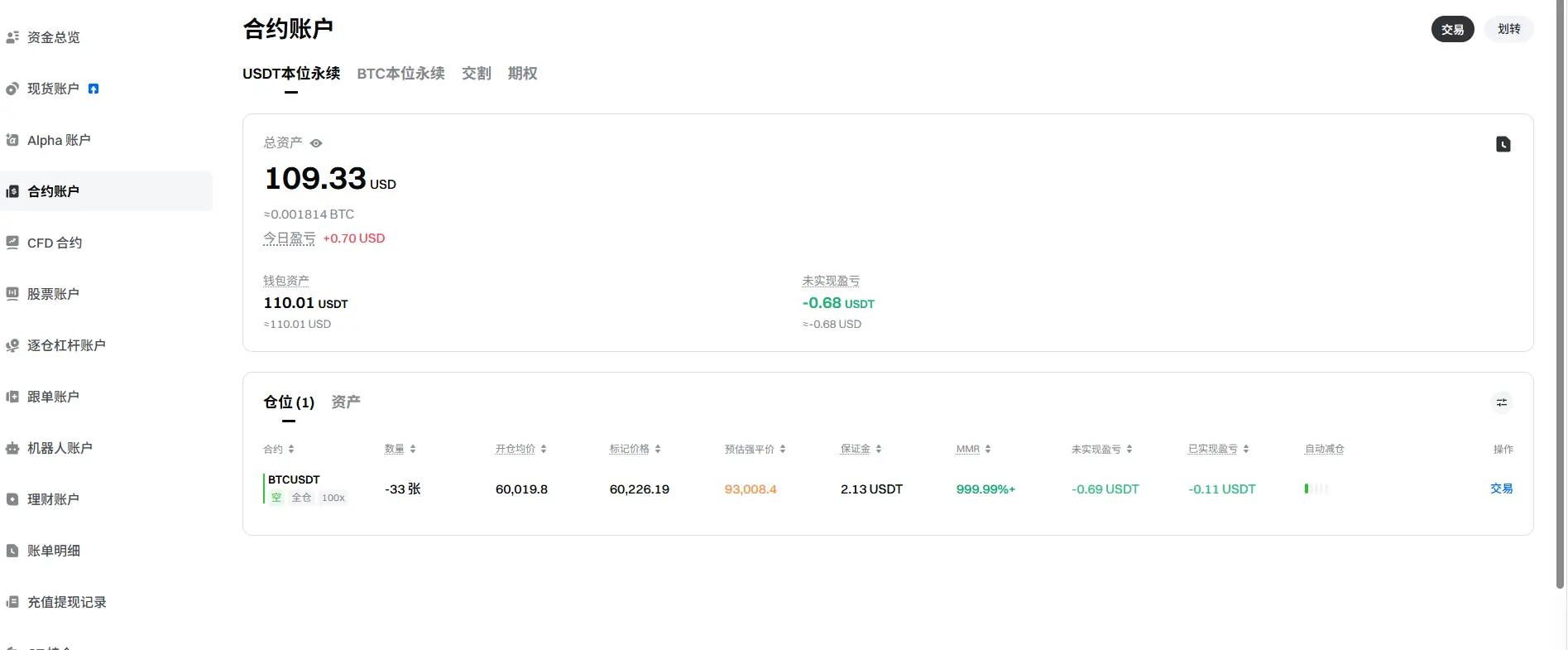Image resolution: width=1568 pixels, height=650 pixels.
Task: Open position table column settings icon
Action: [x=1502, y=402]
